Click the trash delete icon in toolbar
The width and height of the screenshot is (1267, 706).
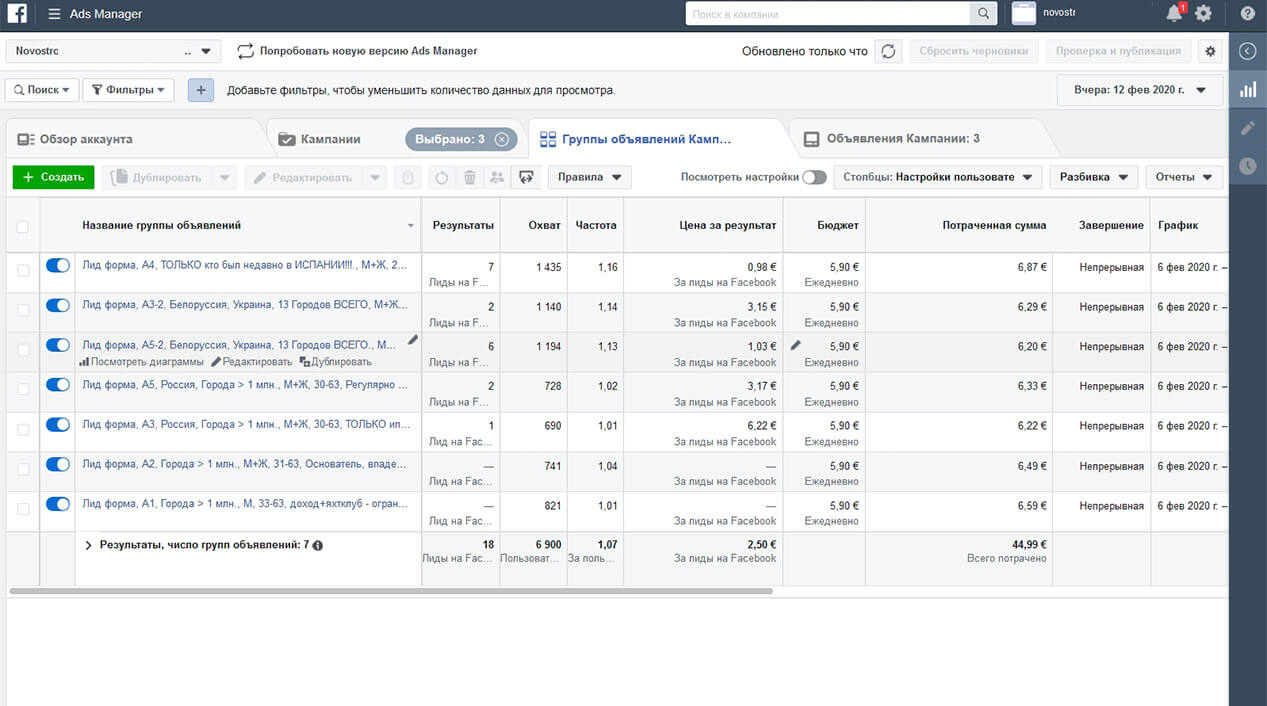pyautogui.click(x=469, y=178)
